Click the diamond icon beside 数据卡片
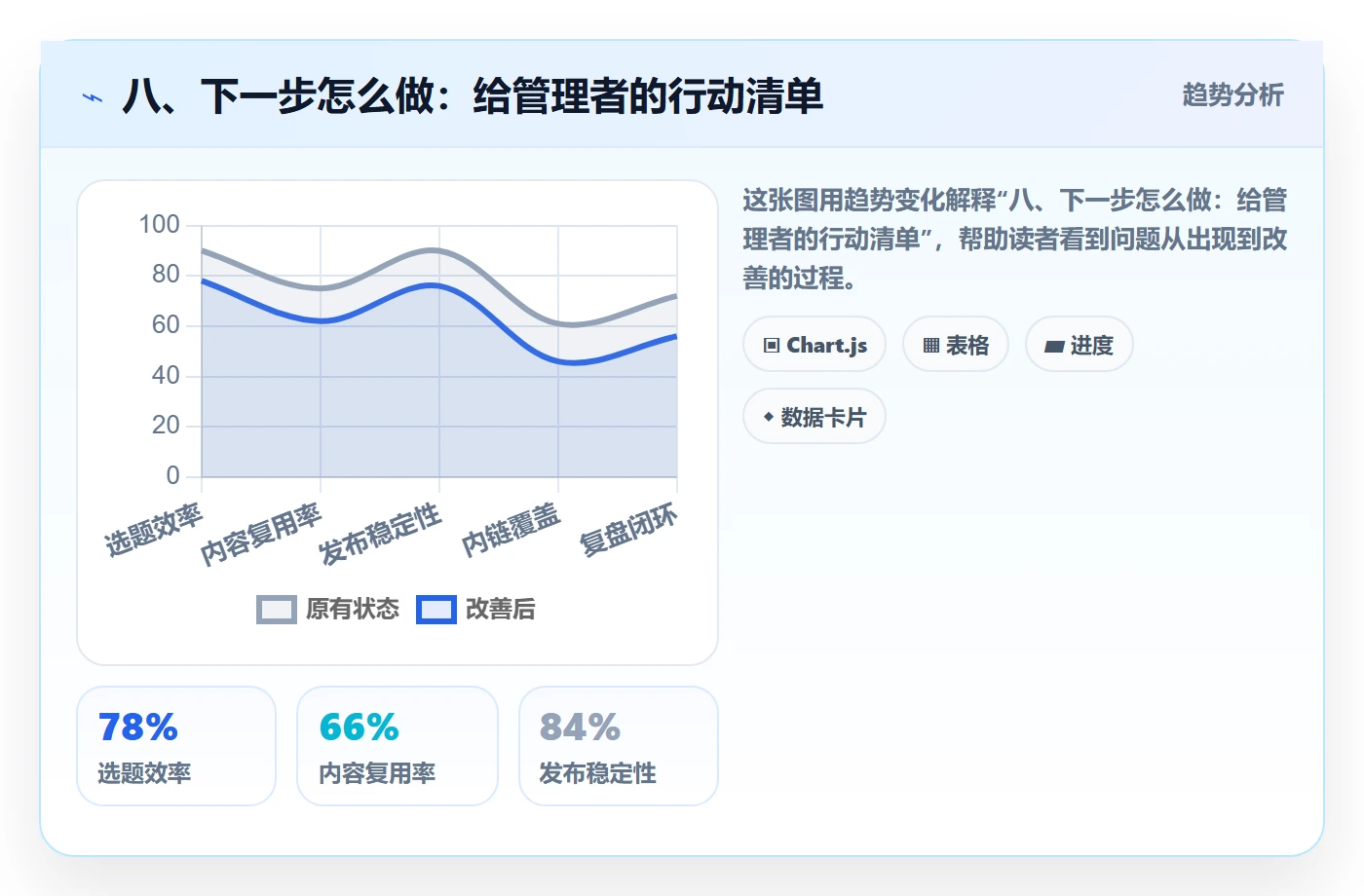The height and width of the screenshot is (896, 1364). click(x=769, y=417)
